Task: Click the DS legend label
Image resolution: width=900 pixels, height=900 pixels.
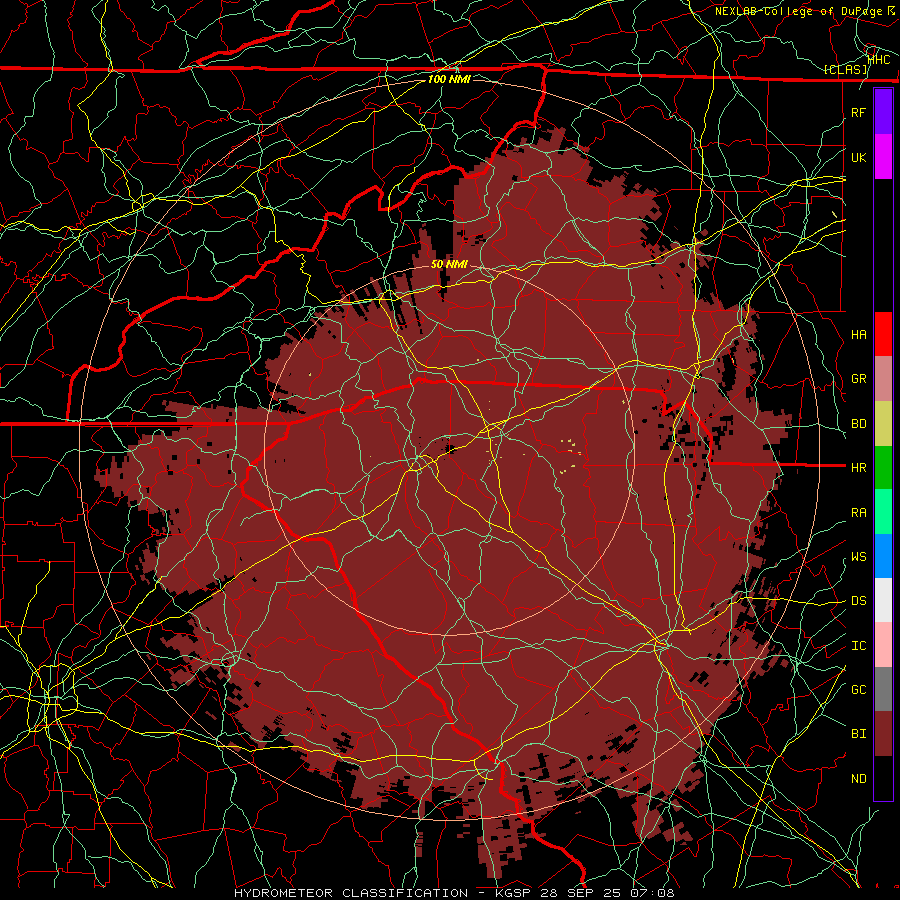Action: tap(858, 600)
